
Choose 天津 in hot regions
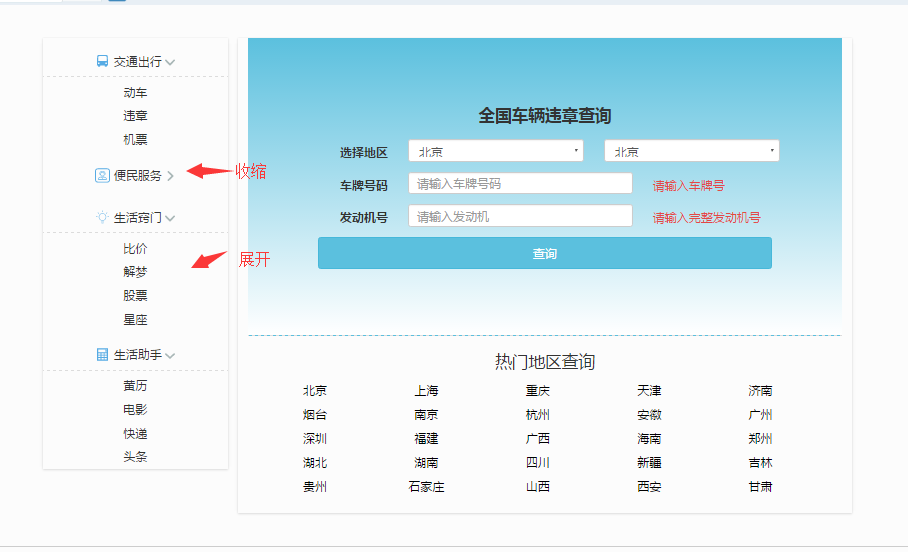649,391
